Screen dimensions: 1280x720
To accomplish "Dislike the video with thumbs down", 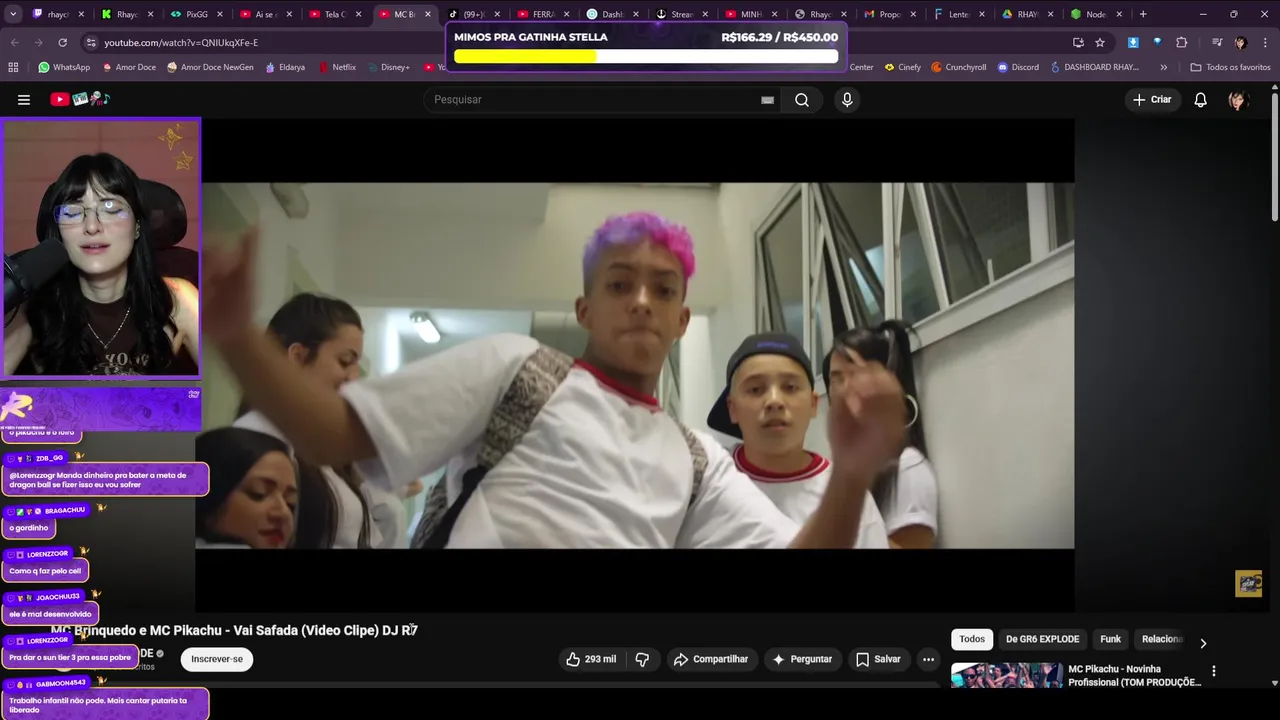I will [x=643, y=659].
